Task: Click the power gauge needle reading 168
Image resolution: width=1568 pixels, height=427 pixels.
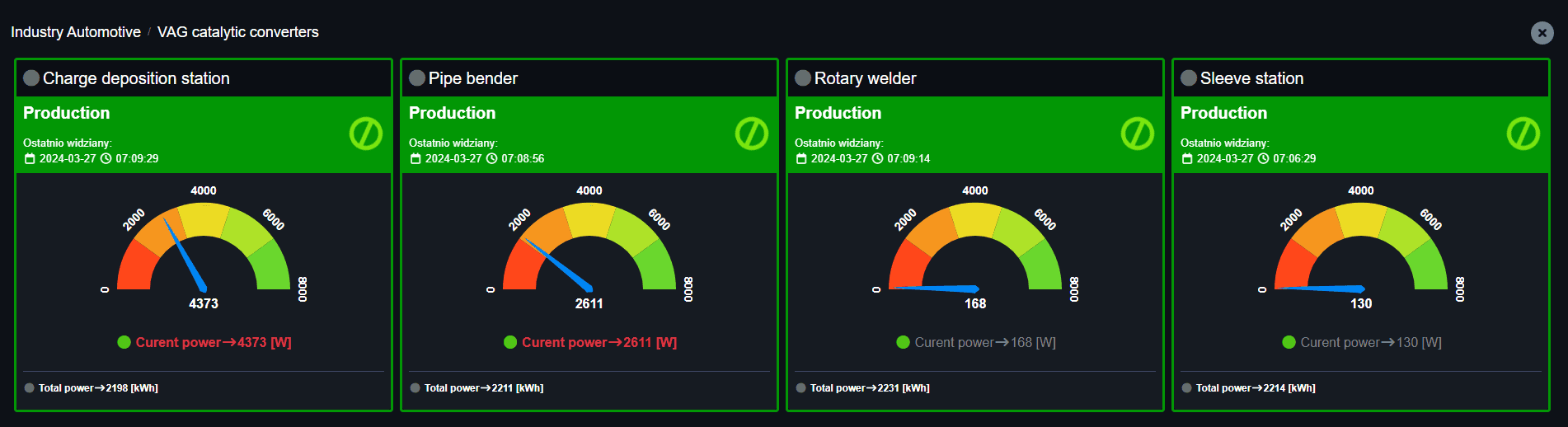Action: [x=936, y=289]
